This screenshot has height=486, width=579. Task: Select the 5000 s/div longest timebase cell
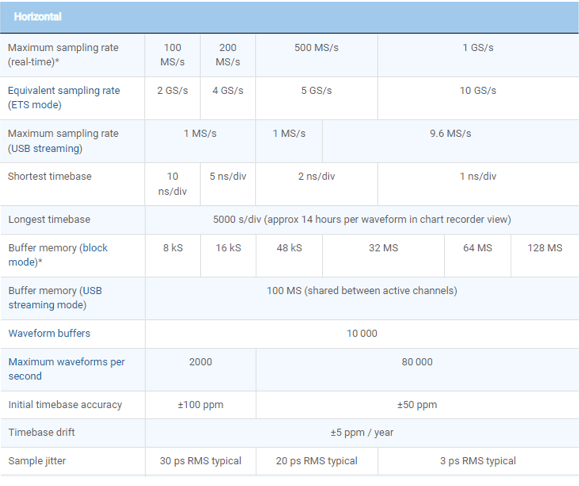362,220
